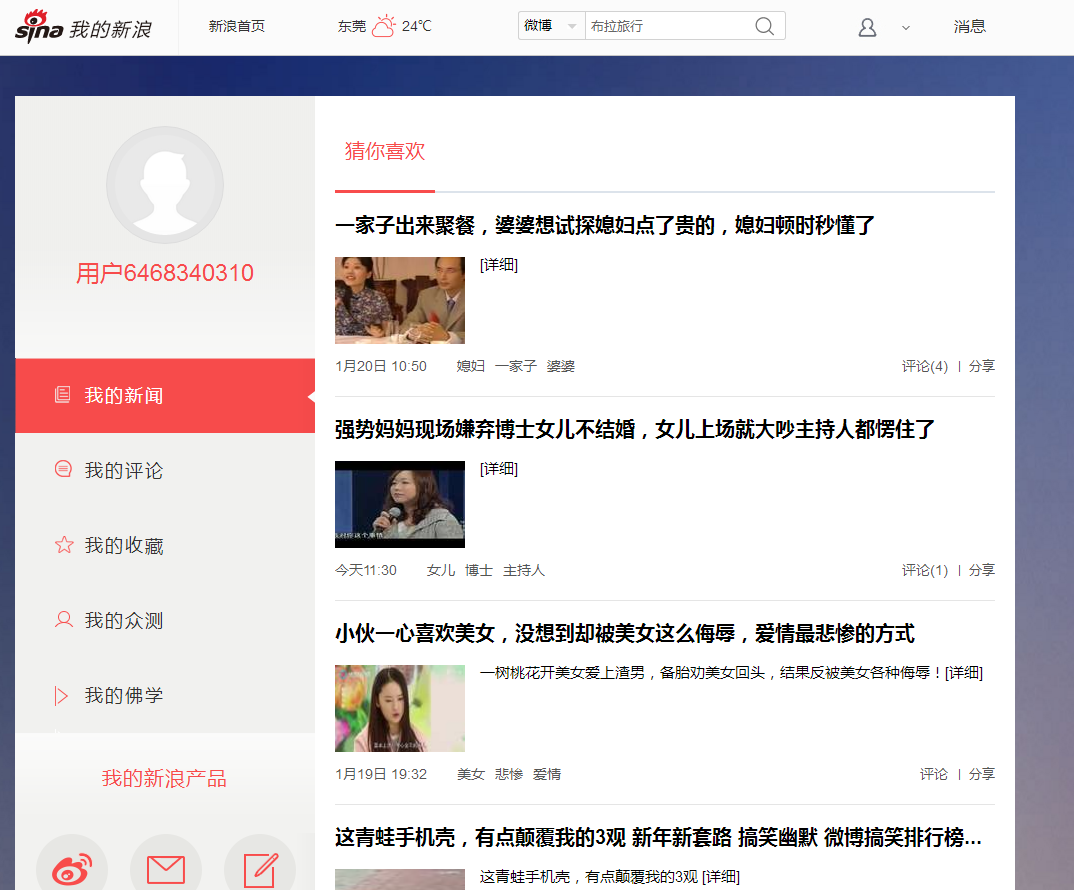
Task: Click the 我的新浪产品 heading
Action: coord(164,778)
